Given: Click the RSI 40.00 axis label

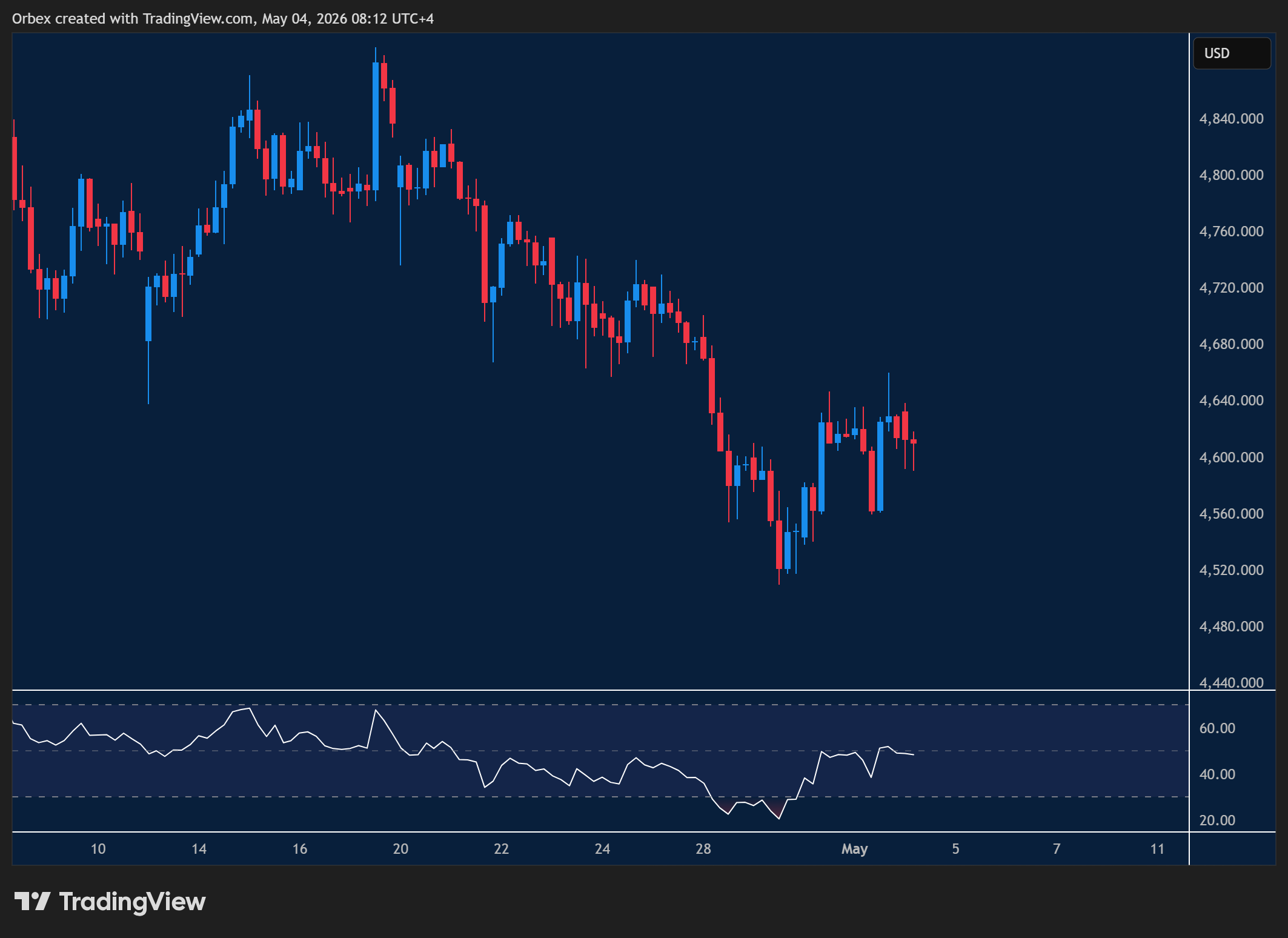Looking at the screenshot, I should 1217,774.
